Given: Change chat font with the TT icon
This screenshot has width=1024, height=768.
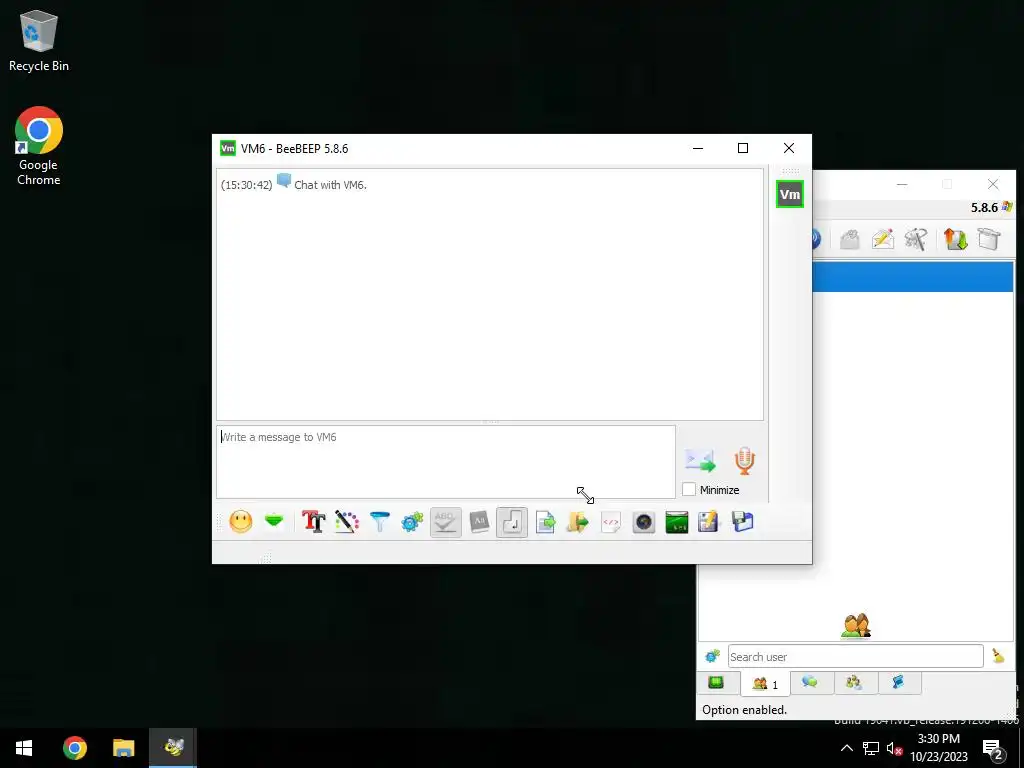Looking at the screenshot, I should pyautogui.click(x=313, y=522).
